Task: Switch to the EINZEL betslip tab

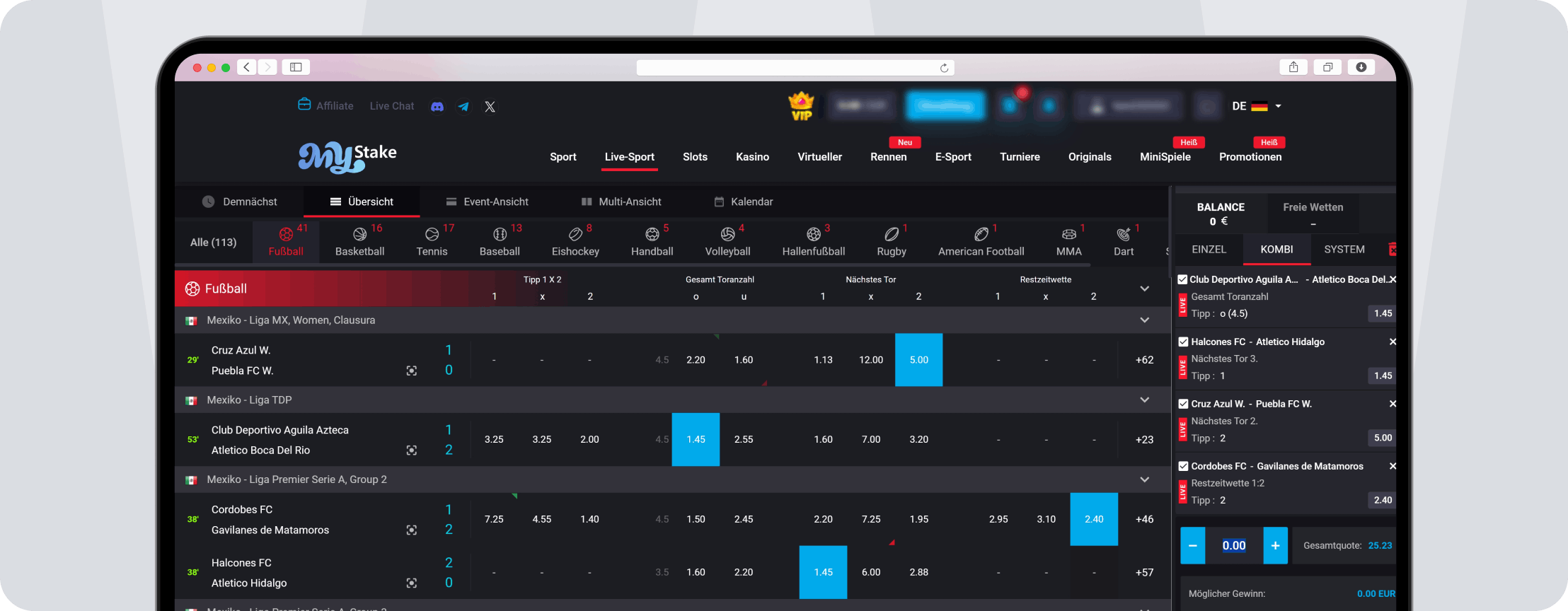Action: [x=1209, y=250]
